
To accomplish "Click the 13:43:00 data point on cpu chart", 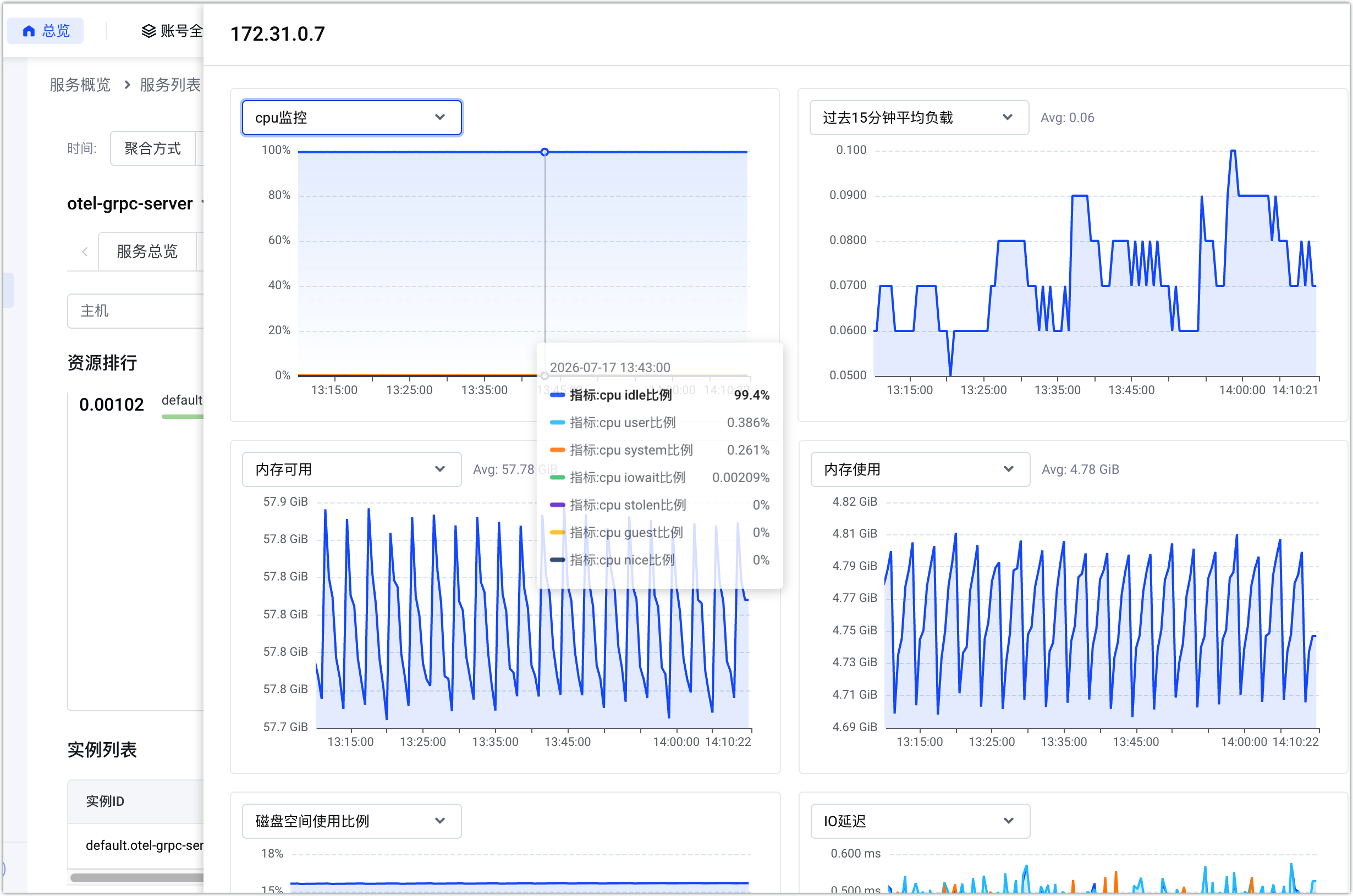I will [x=544, y=152].
